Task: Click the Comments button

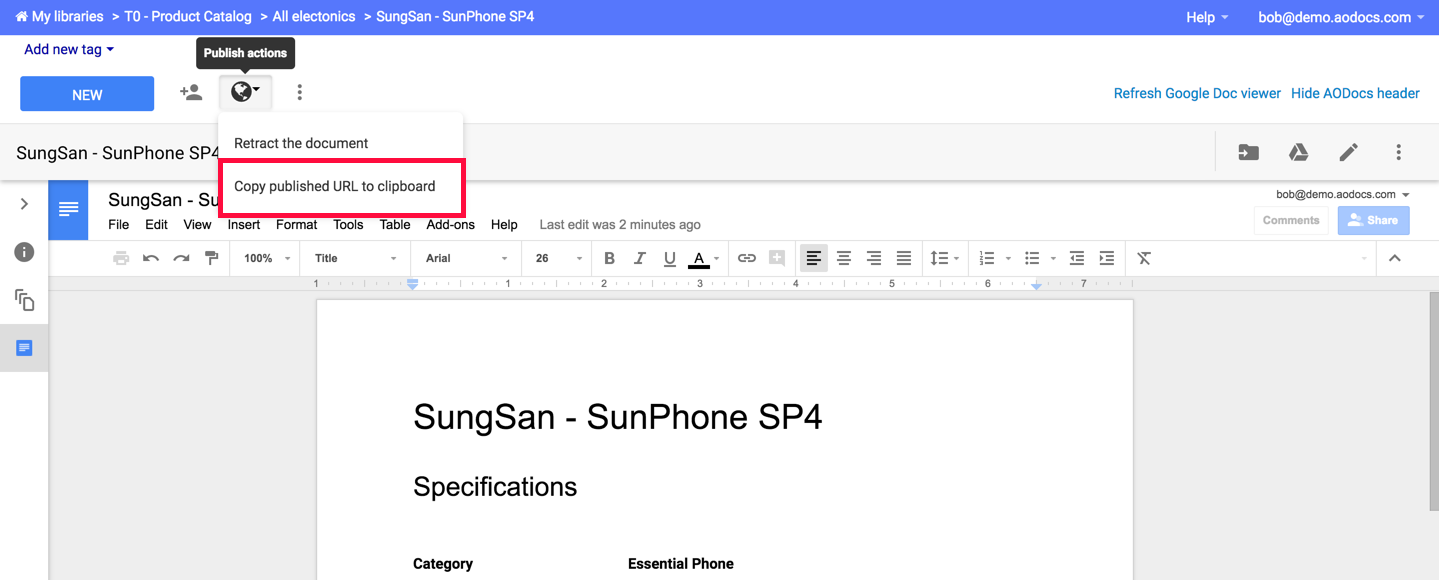Action: pos(1291,220)
